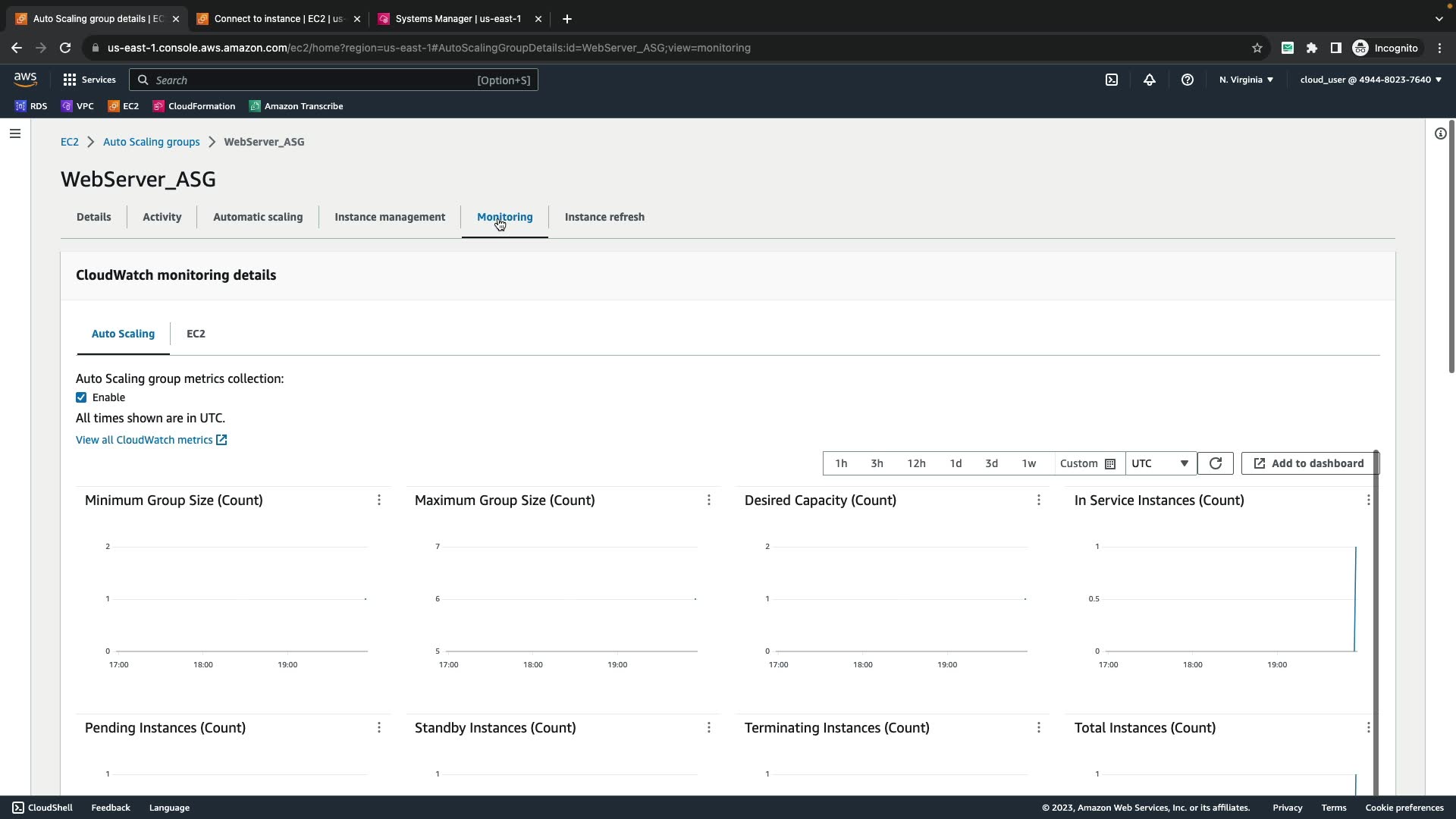Open the Services grid menu
Screen dimensions: 1456x819
(x=89, y=80)
